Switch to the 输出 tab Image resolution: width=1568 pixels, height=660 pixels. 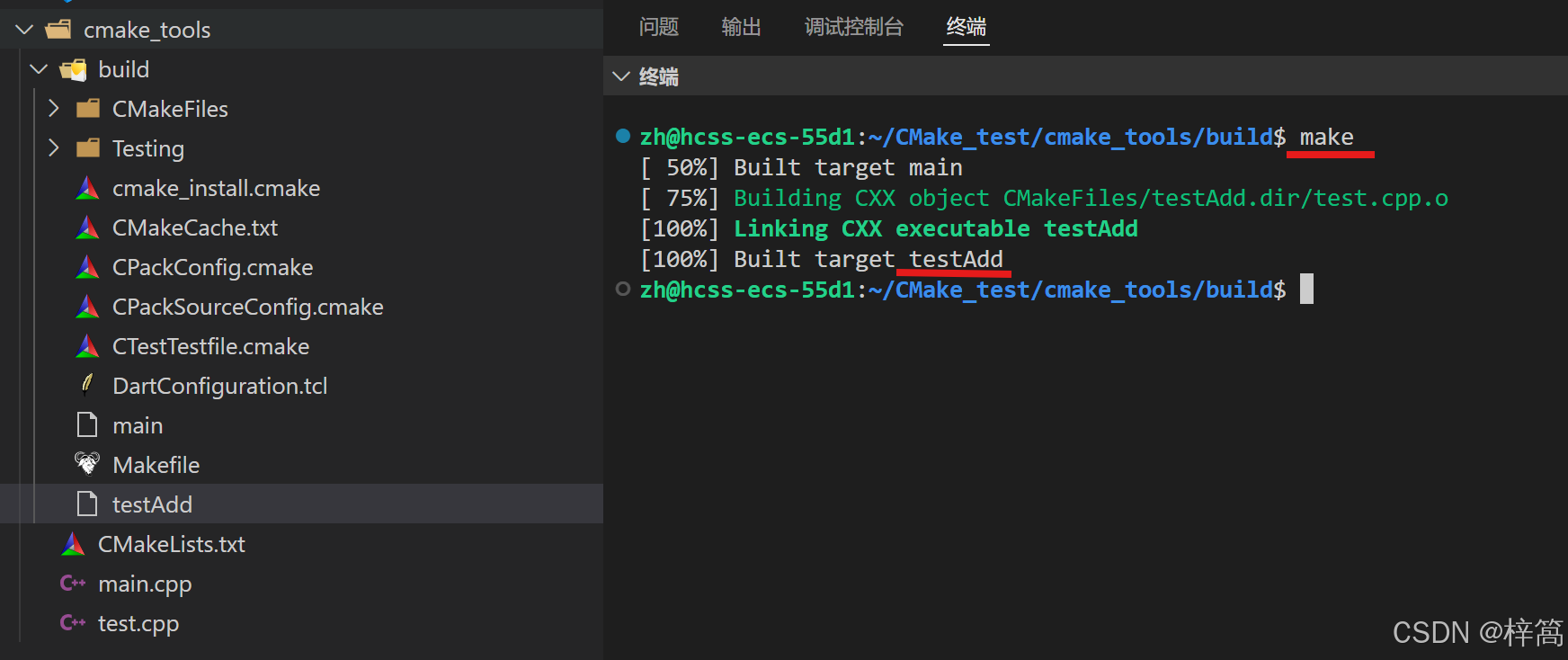[742, 27]
